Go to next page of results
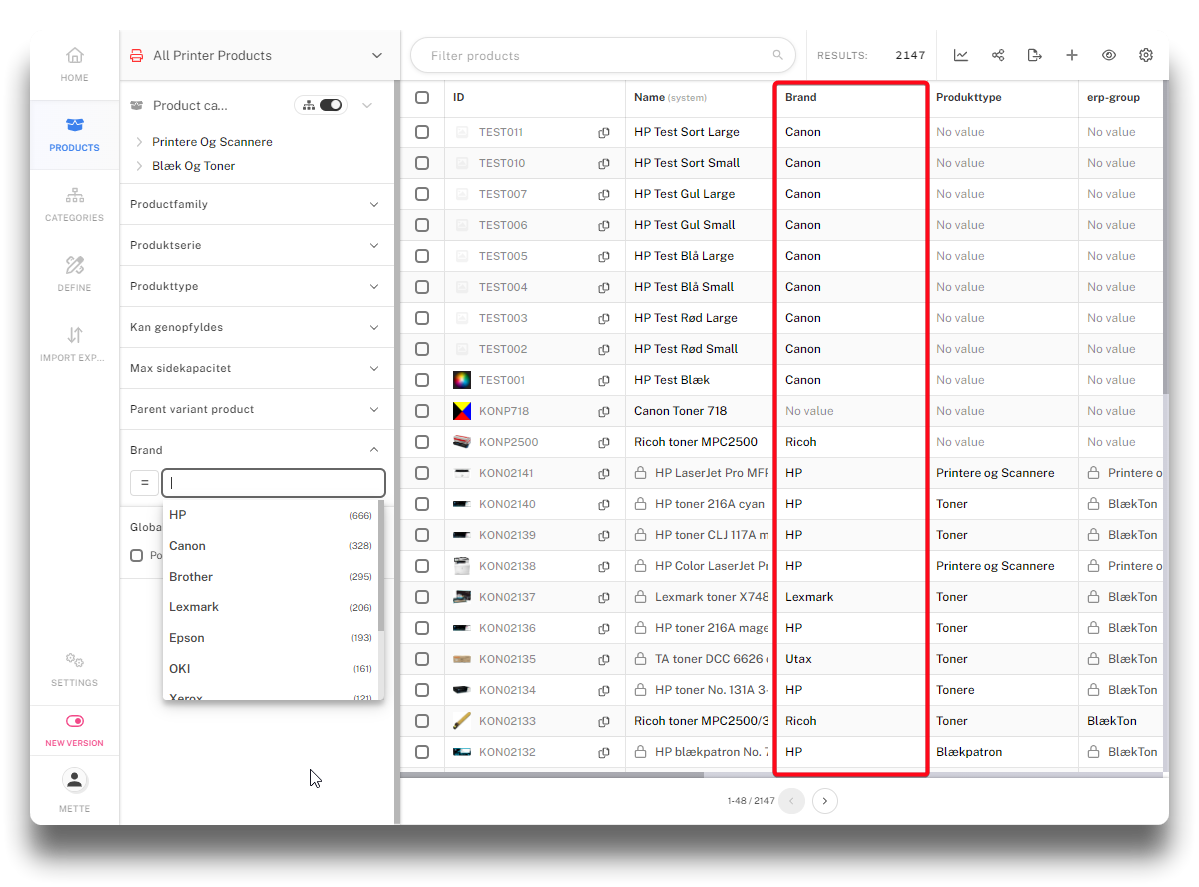Viewport: 1199px width, 887px height. (824, 801)
